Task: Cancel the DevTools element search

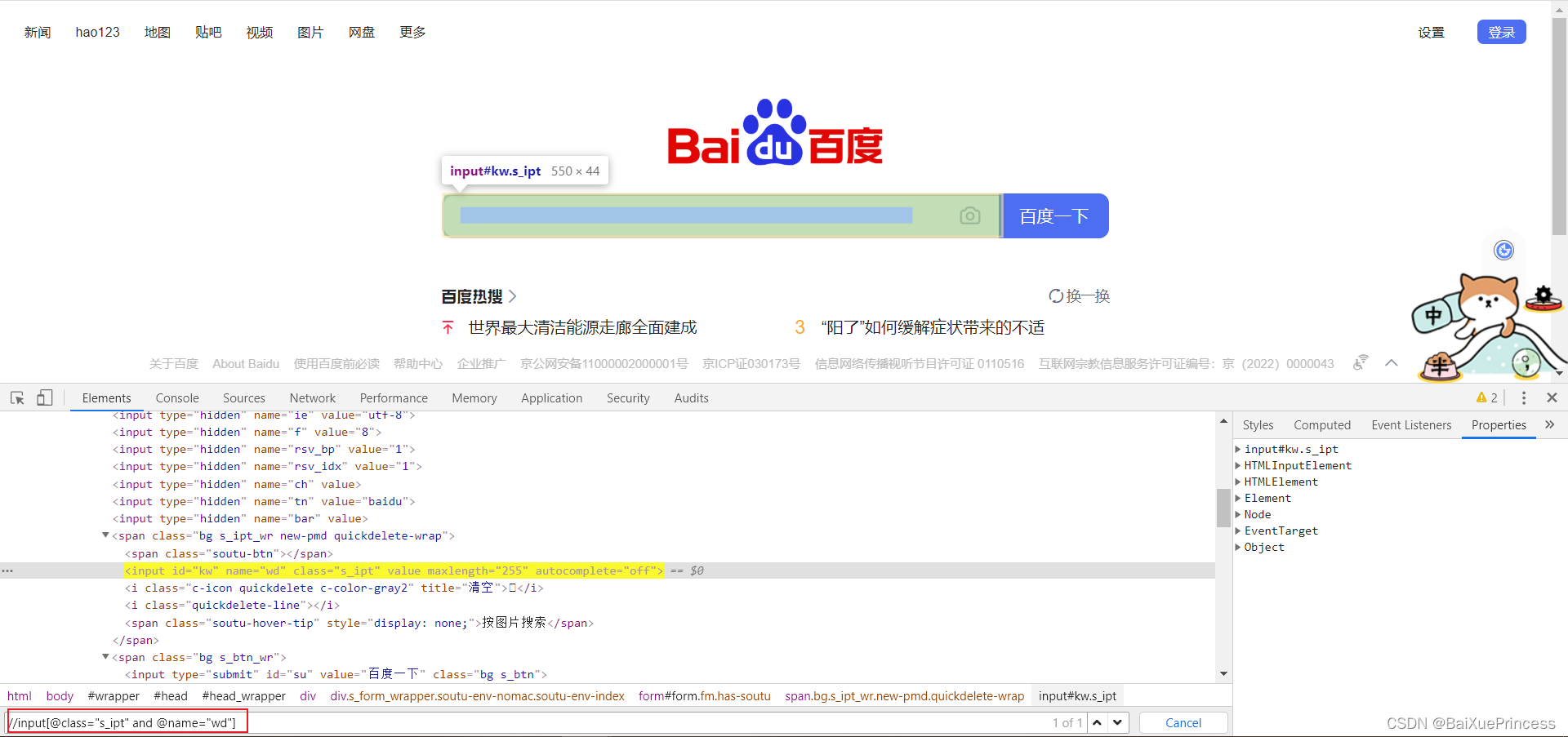Action: click(1183, 722)
